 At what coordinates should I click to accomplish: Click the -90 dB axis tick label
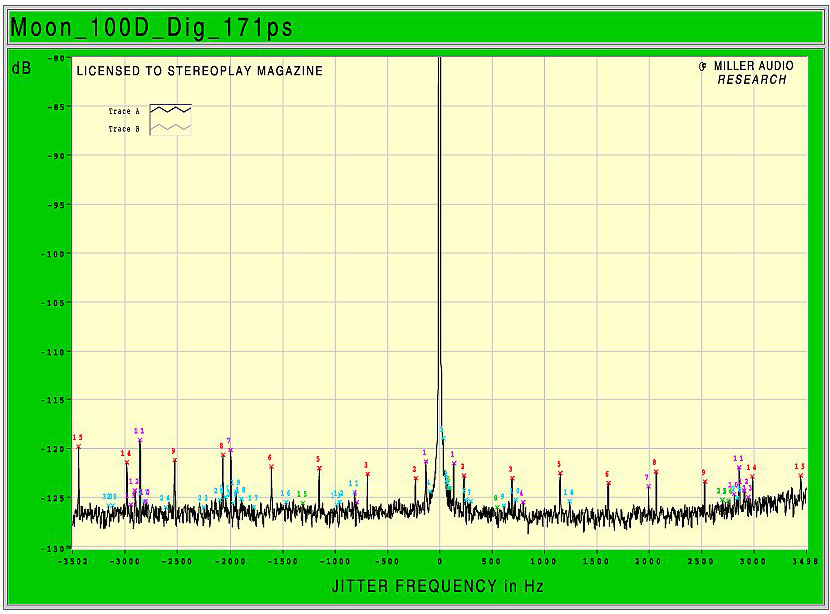[x=57, y=156]
